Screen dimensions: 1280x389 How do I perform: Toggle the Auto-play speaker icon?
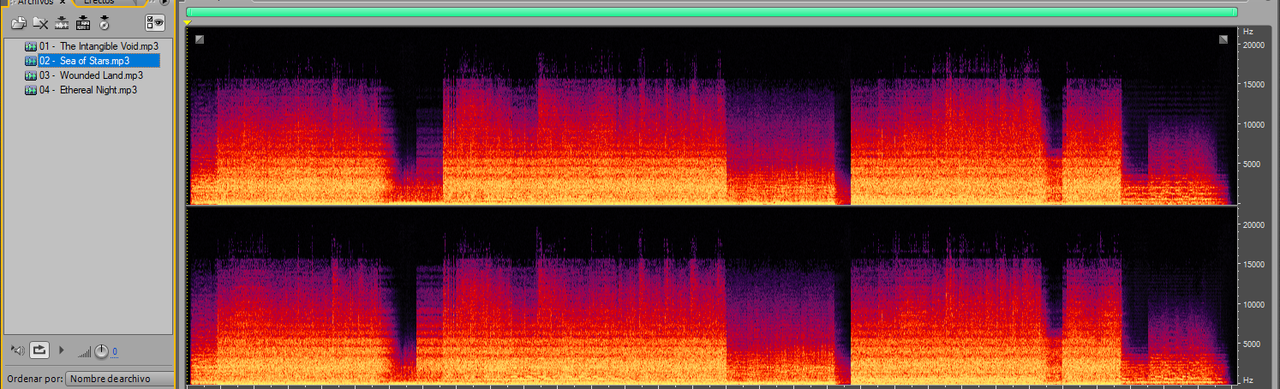(x=17, y=350)
